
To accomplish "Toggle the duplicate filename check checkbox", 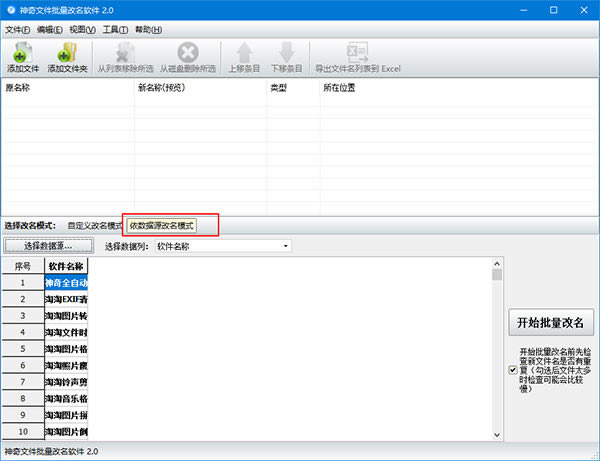I will coord(513,370).
